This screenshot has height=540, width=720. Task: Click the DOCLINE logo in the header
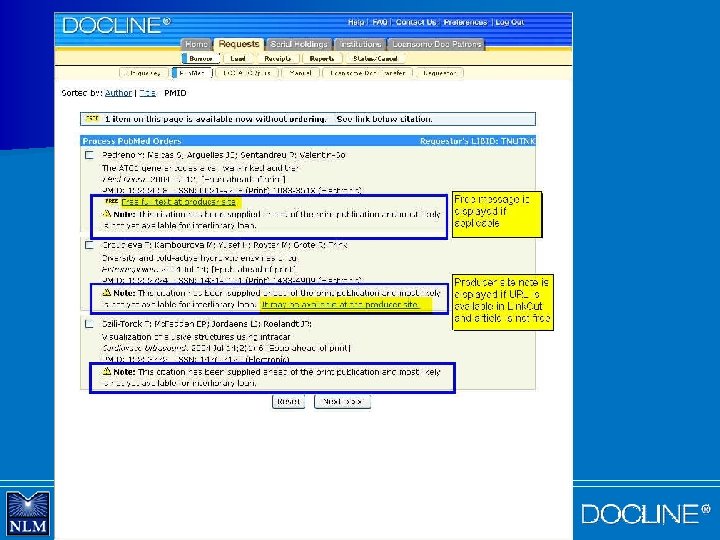[116, 26]
